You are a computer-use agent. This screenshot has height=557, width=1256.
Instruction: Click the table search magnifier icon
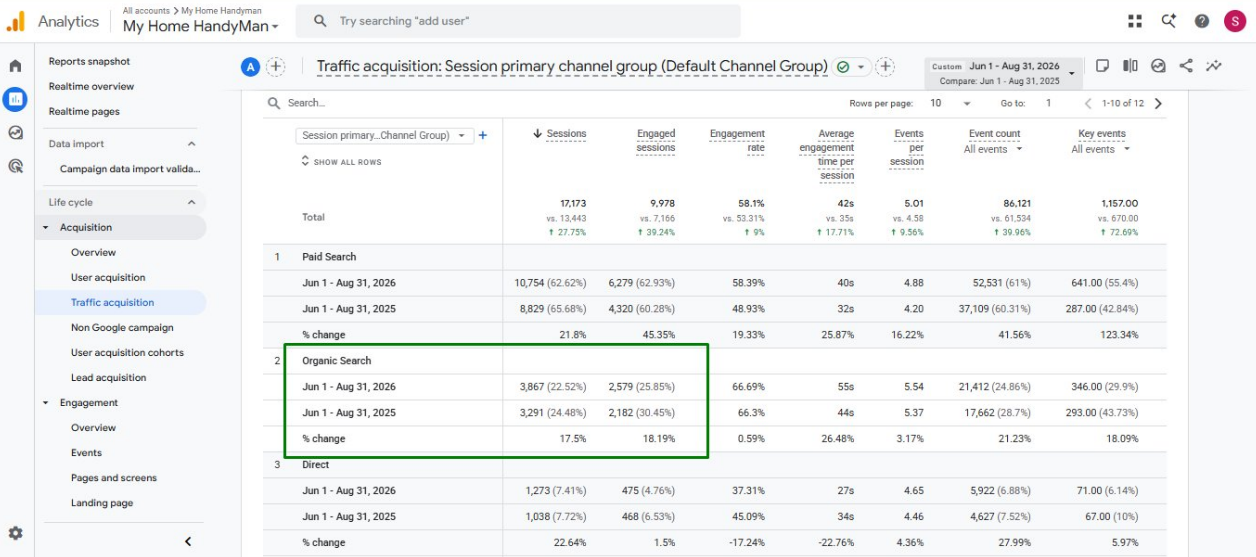click(274, 103)
